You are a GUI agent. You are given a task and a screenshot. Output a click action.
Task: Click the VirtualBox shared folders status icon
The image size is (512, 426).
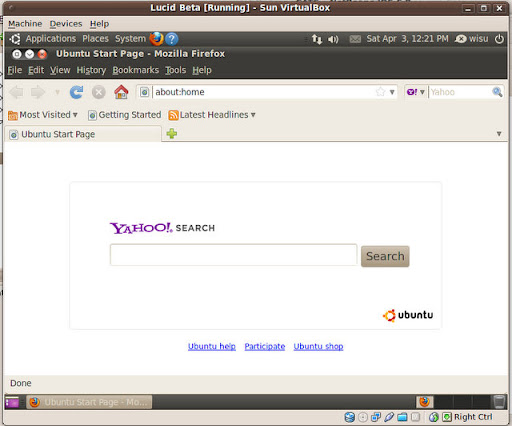pyautogui.click(x=402, y=417)
